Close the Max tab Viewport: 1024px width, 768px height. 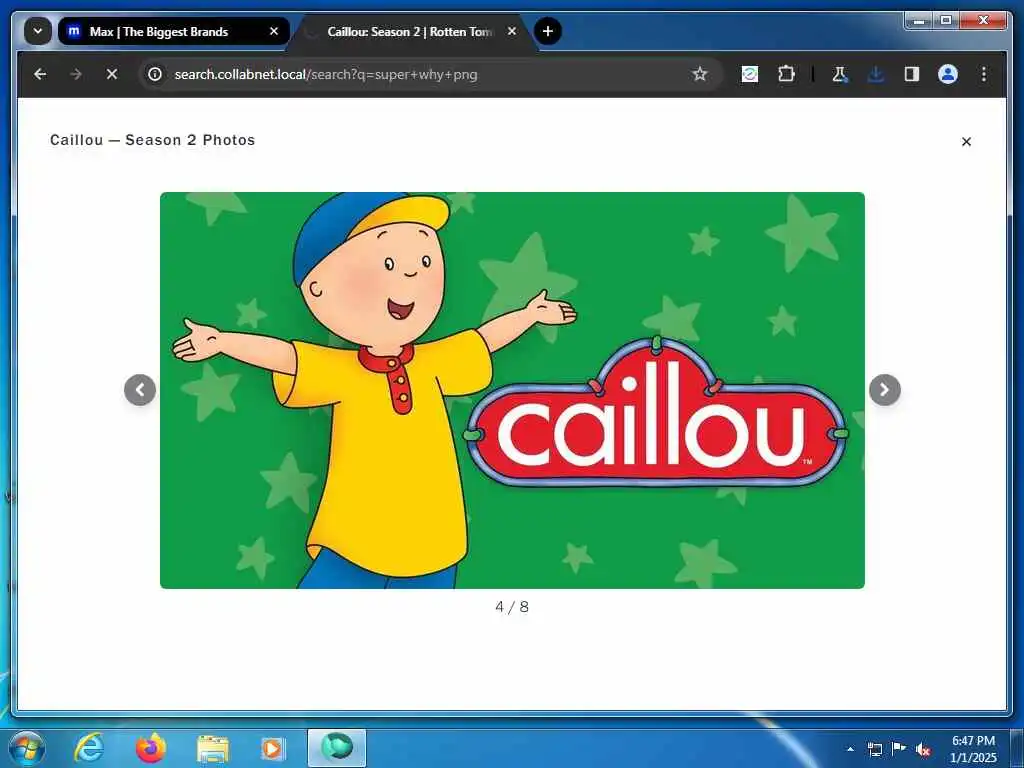point(274,31)
